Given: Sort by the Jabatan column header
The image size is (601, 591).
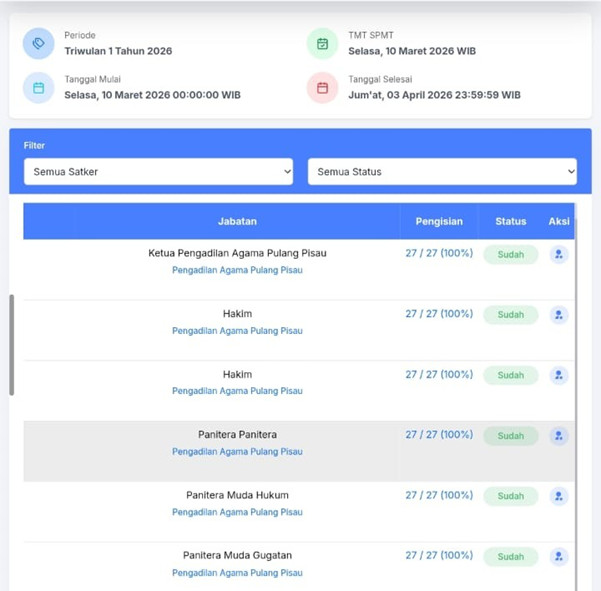Looking at the screenshot, I should tap(237, 221).
